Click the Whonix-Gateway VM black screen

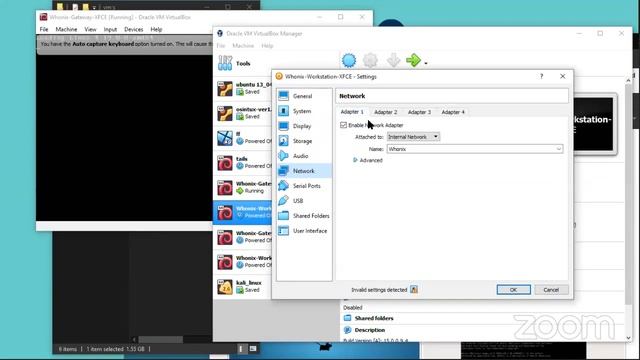pyautogui.click(x=124, y=138)
